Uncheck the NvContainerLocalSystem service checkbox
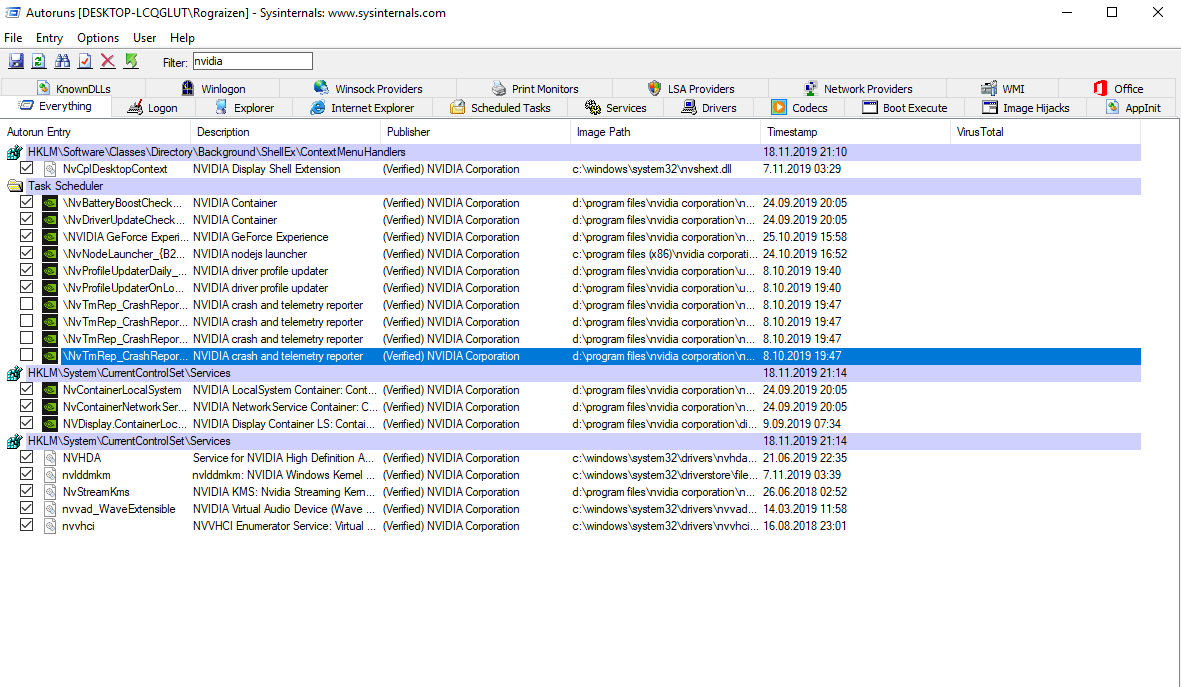This screenshot has height=687, width=1181. (x=26, y=389)
